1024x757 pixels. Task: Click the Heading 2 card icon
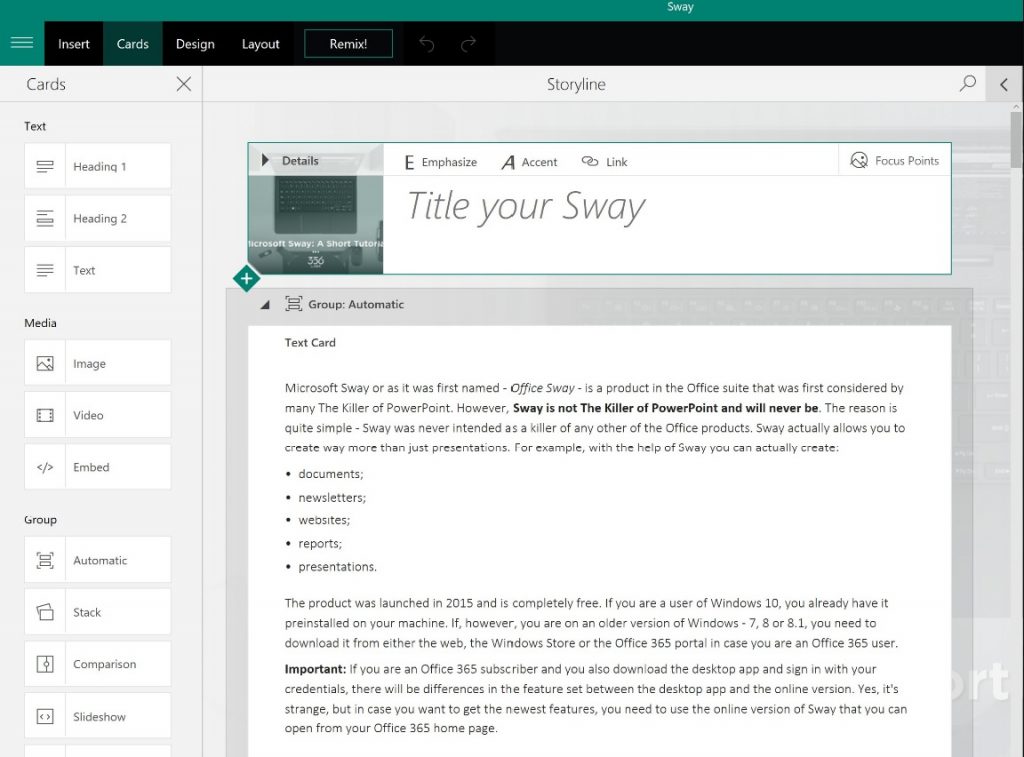(x=45, y=218)
